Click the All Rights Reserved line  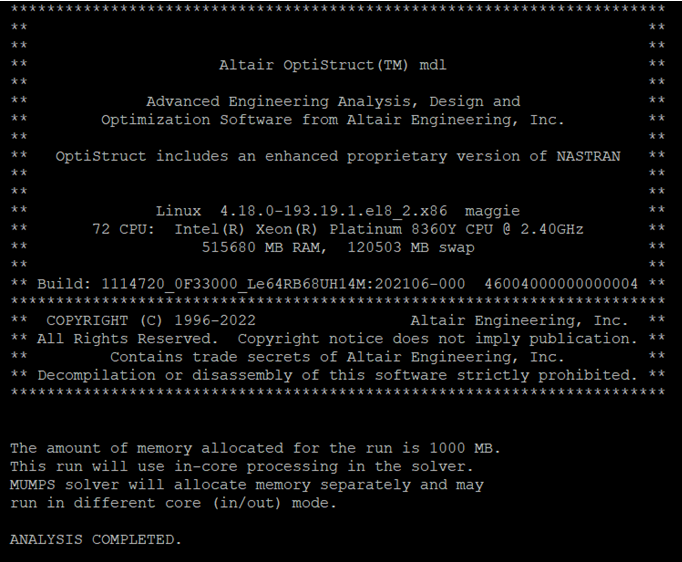coord(338,338)
